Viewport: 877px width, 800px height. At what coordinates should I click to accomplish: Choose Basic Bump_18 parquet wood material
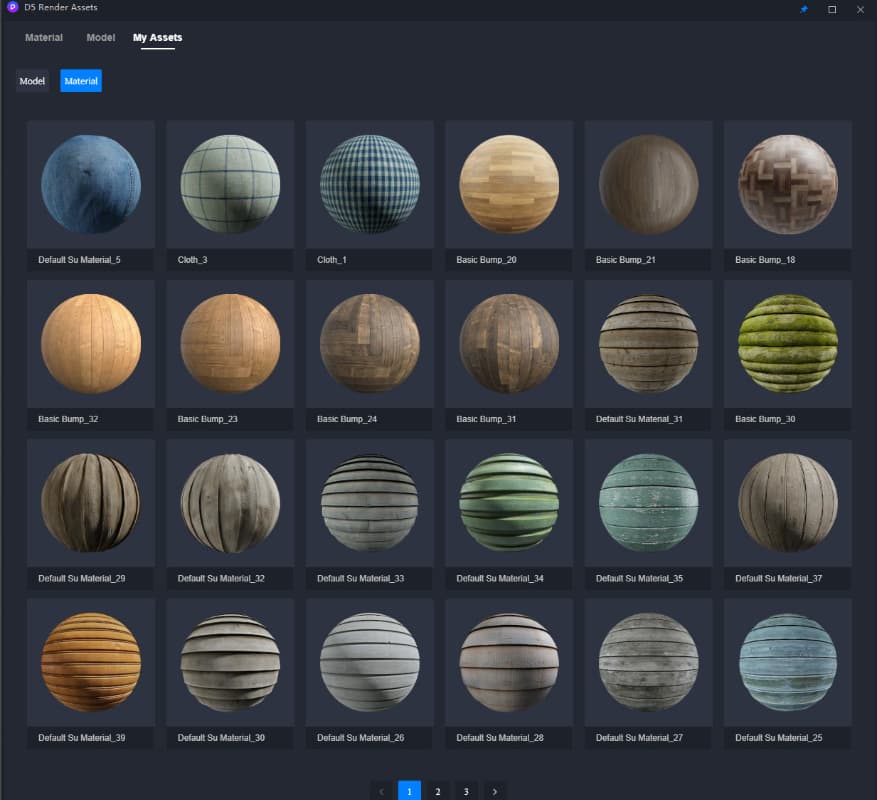787,184
